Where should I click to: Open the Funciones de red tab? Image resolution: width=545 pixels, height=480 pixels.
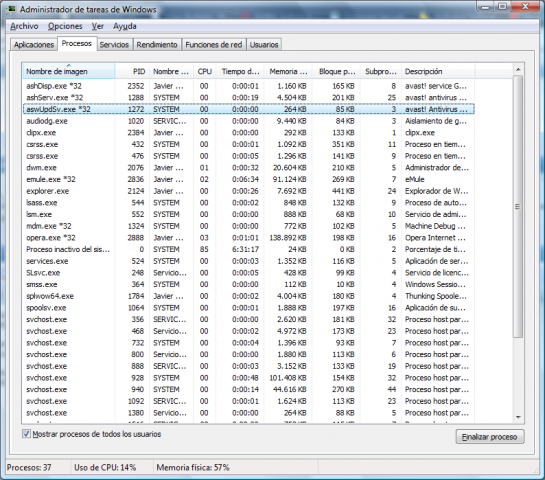214,45
